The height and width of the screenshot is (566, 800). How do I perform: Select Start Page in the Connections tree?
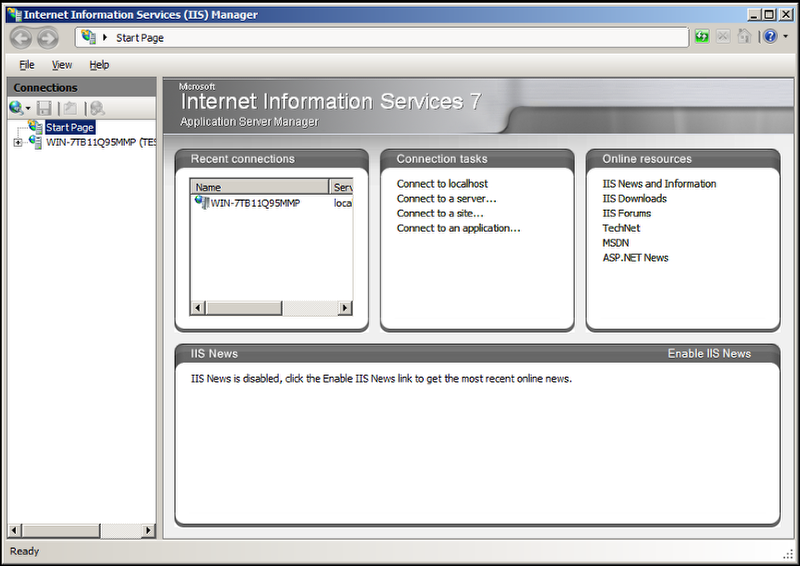pyautogui.click(x=69, y=128)
